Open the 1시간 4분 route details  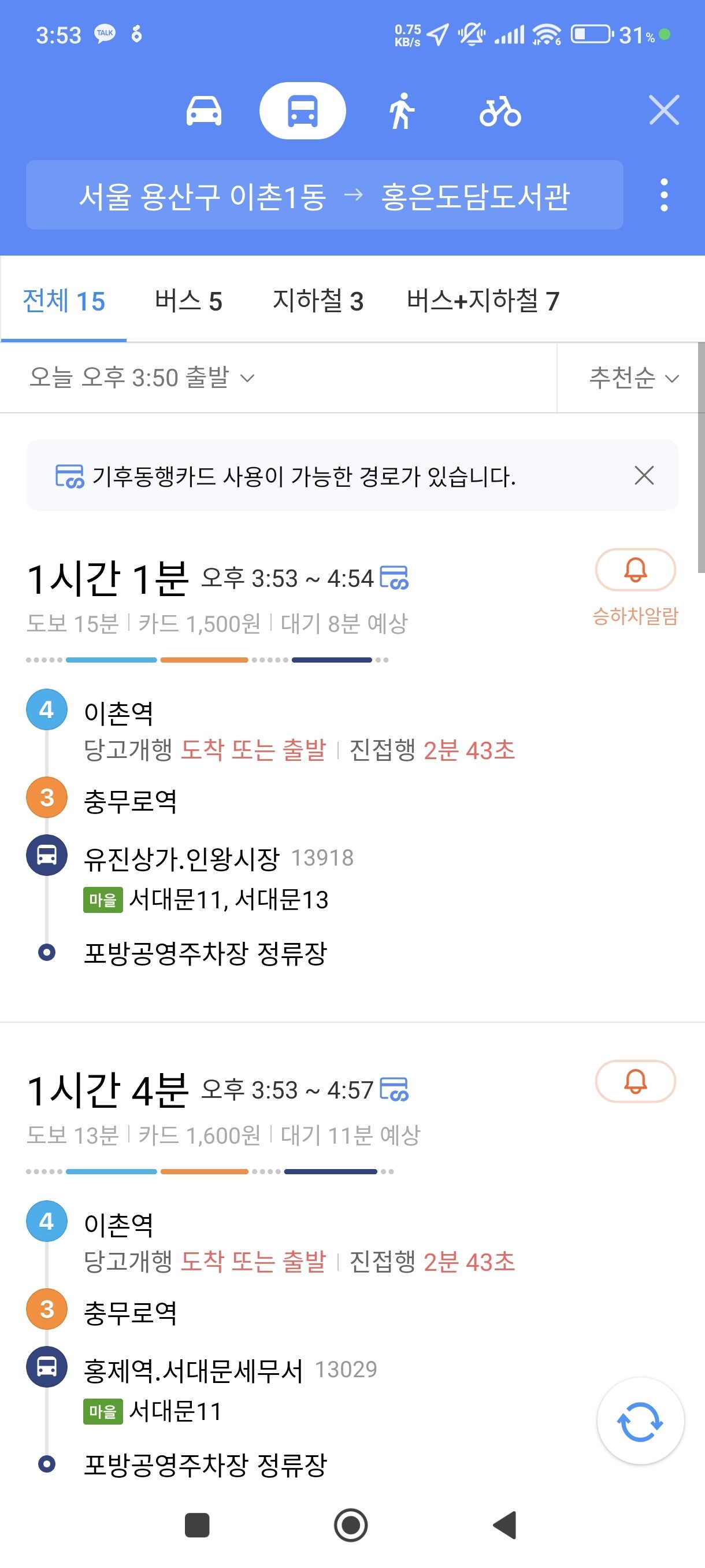pos(108,1090)
